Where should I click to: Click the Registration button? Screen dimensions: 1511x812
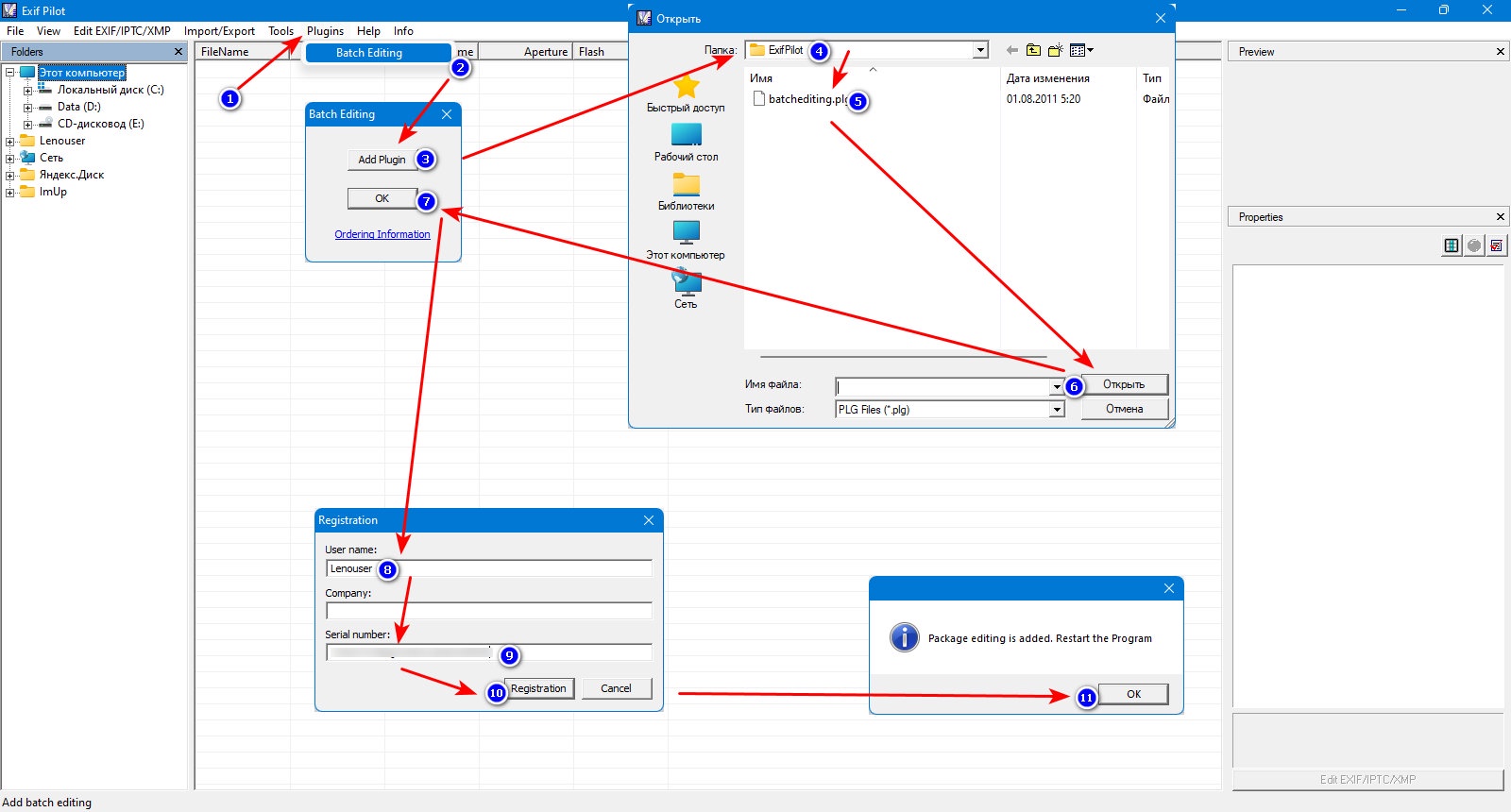(x=539, y=688)
